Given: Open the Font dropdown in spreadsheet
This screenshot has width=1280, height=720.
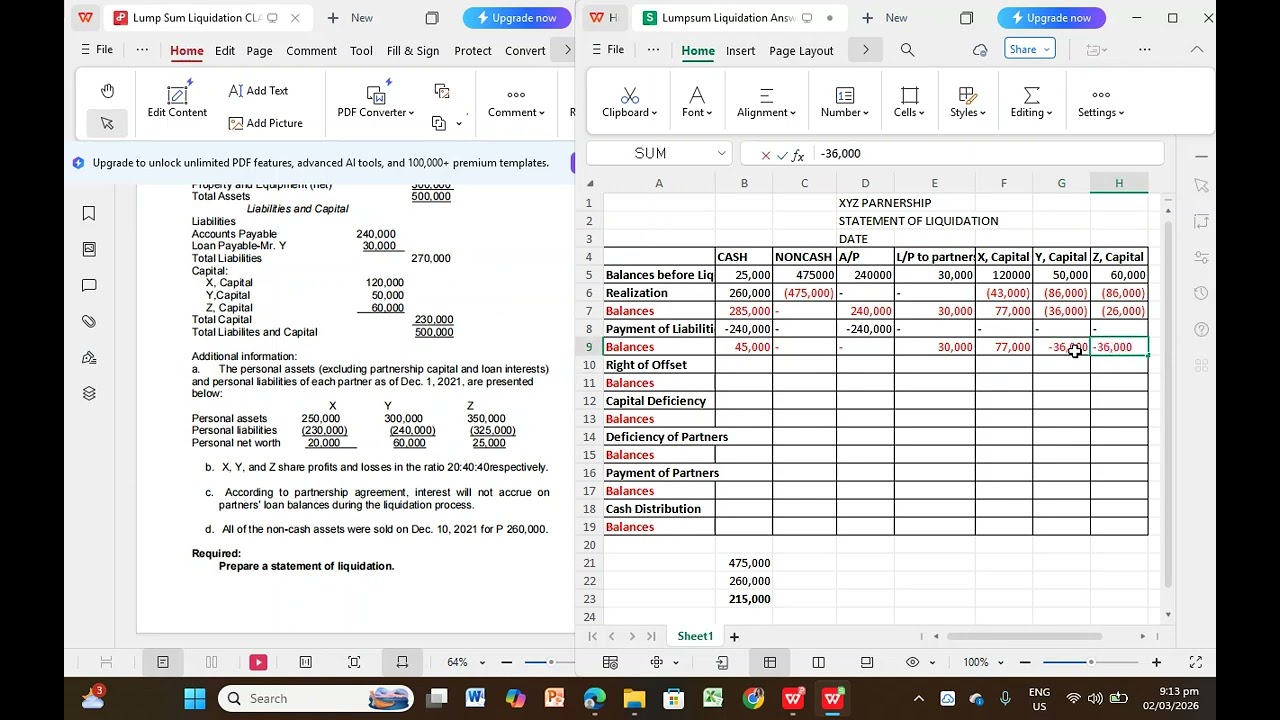Looking at the screenshot, I should pos(697,101).
